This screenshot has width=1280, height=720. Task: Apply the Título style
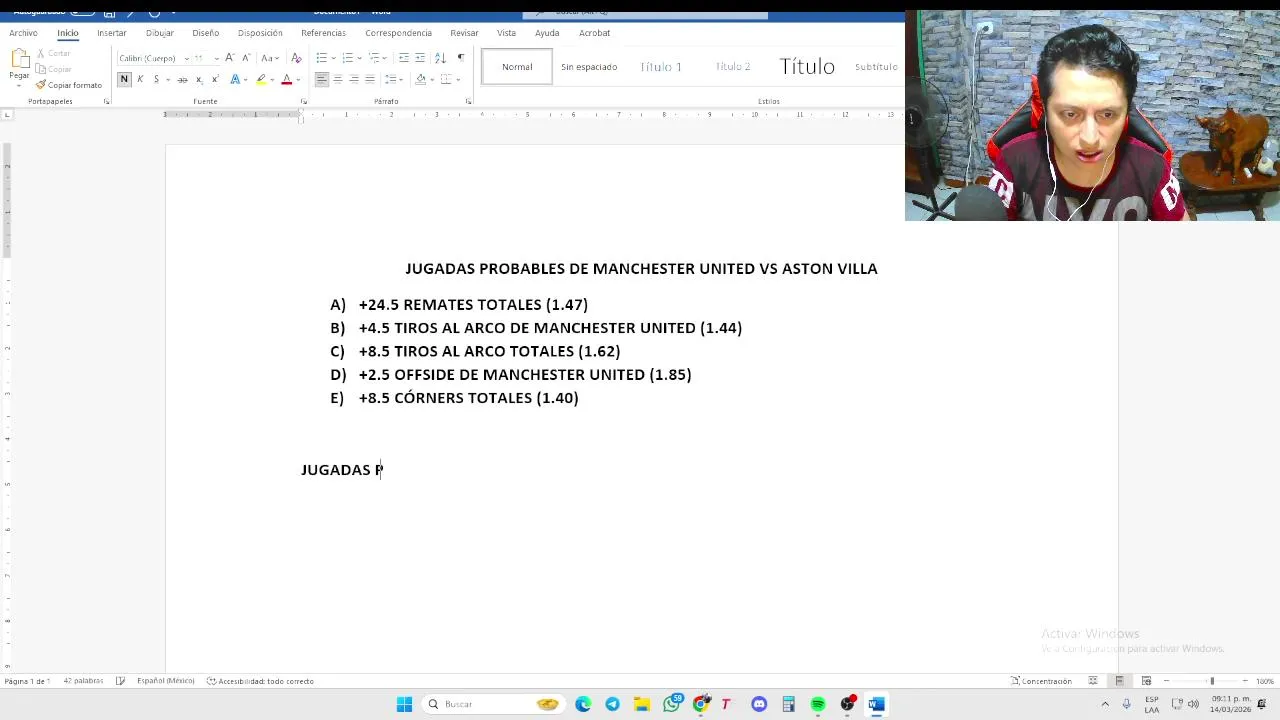click(807, 67)
